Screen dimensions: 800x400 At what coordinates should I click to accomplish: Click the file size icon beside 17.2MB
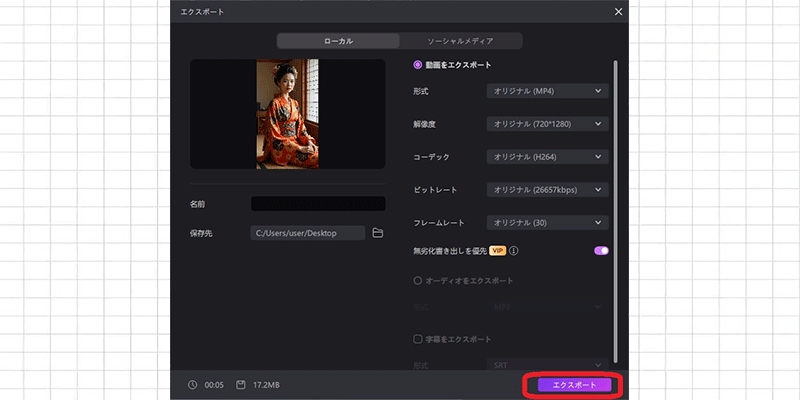click(x=241, y=385)
